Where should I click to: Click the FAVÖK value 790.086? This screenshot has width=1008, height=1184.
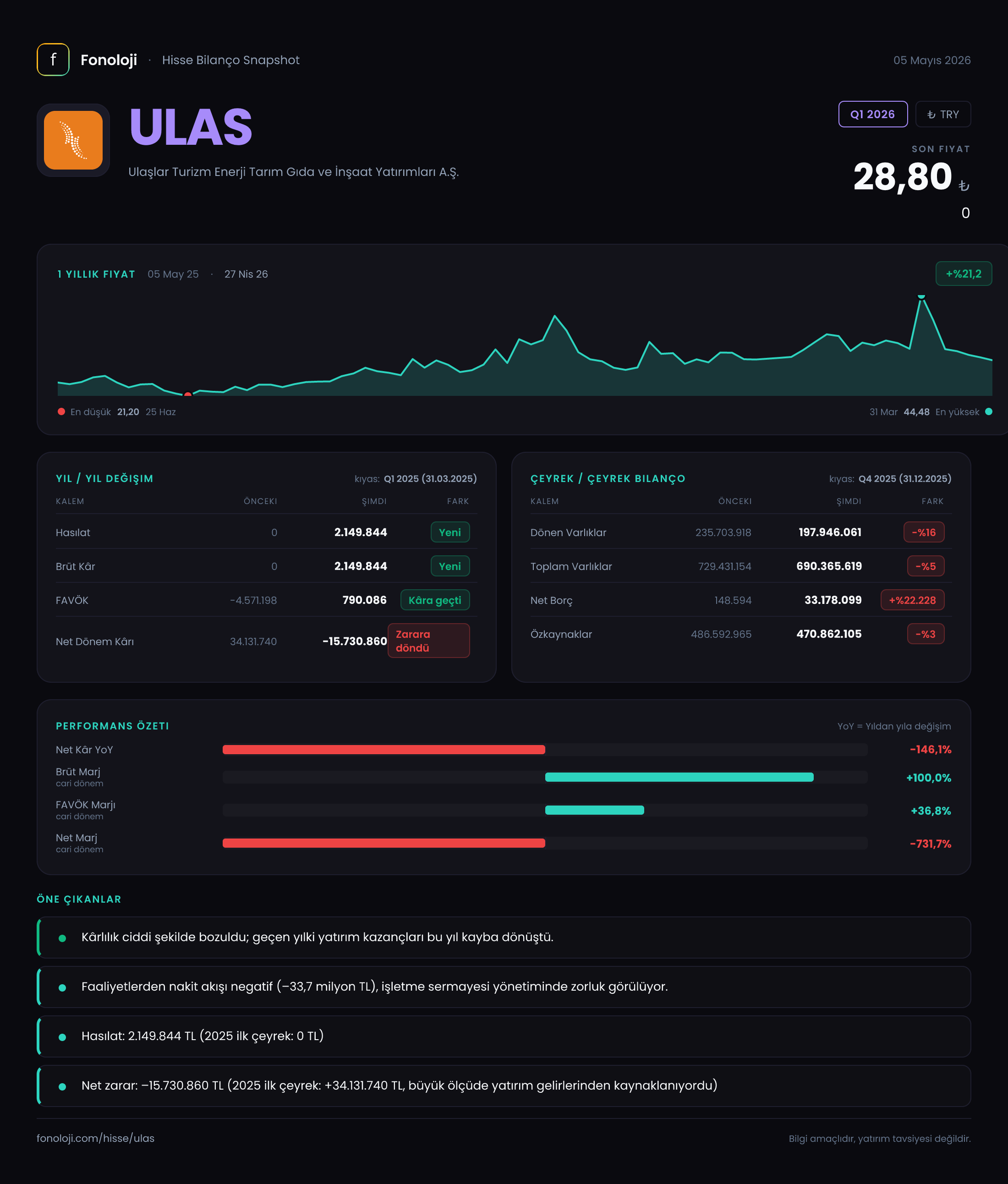(x=365, y=600)
